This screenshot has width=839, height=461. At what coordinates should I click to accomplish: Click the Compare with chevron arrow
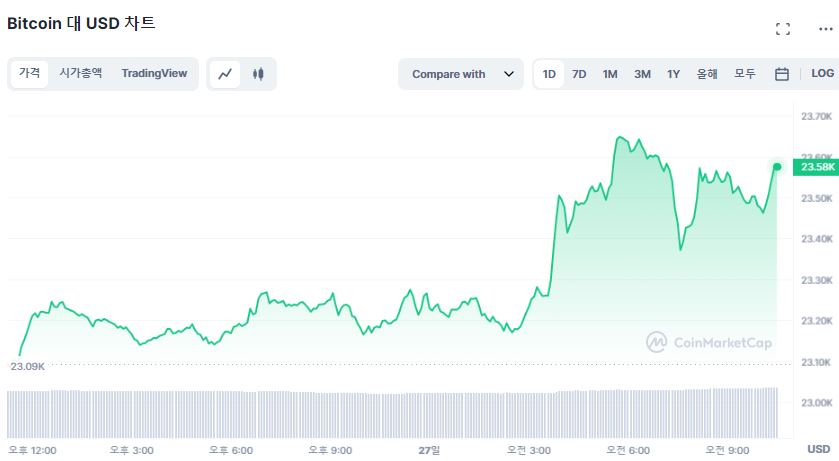pos(508,74)
